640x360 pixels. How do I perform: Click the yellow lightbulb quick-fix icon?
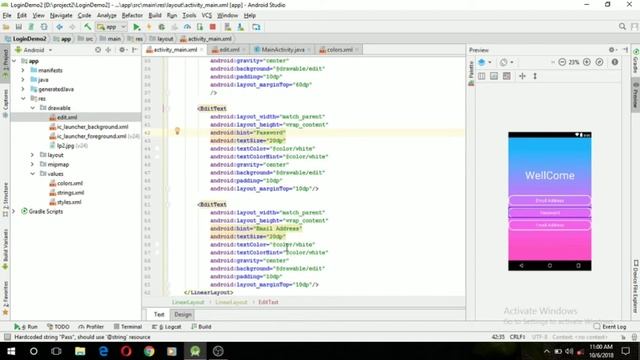tap(177, 131)
